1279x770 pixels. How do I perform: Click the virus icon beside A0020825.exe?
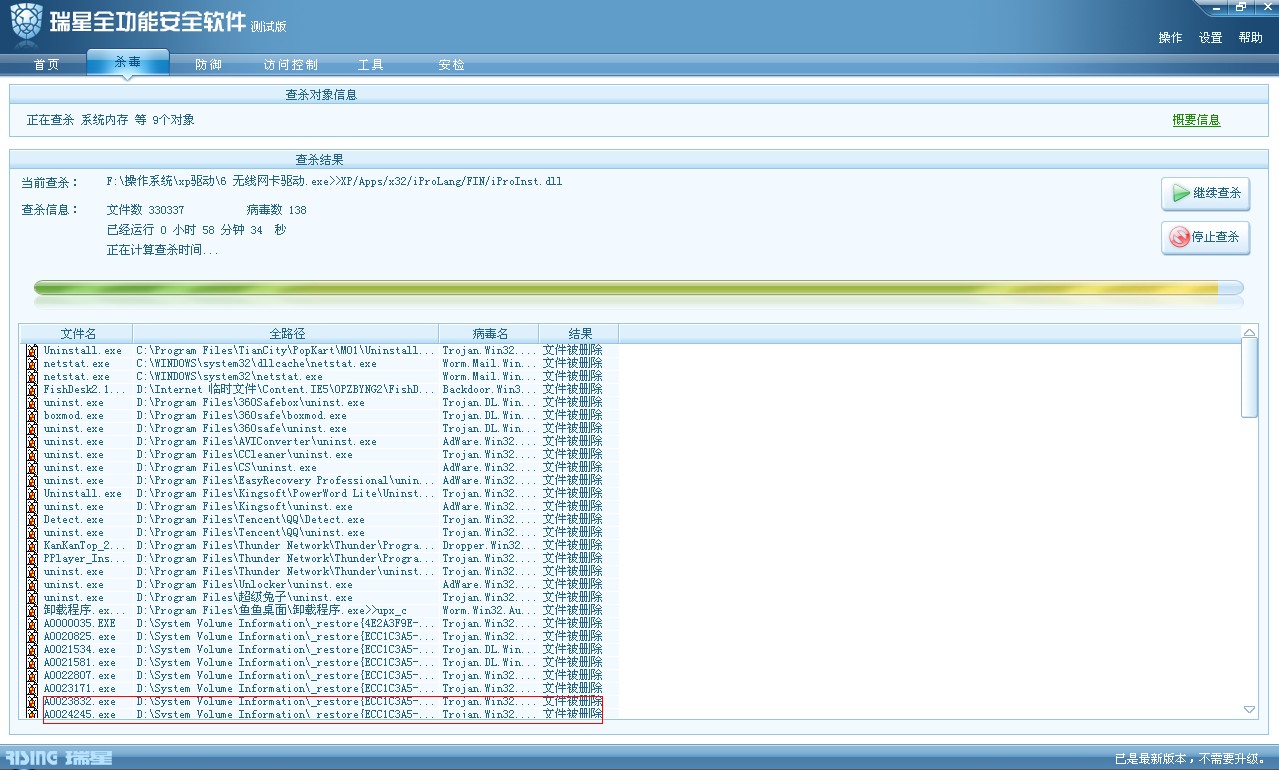(x=32, y=637)
